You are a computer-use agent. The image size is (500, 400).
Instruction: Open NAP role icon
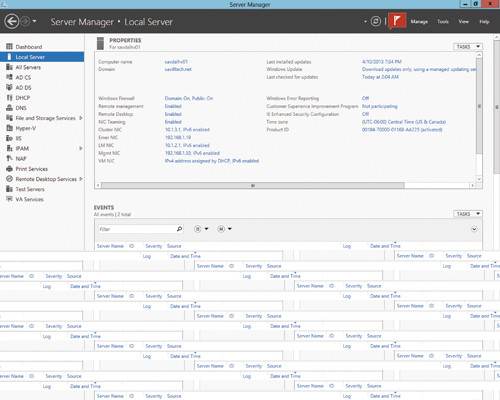coord(9,158)
